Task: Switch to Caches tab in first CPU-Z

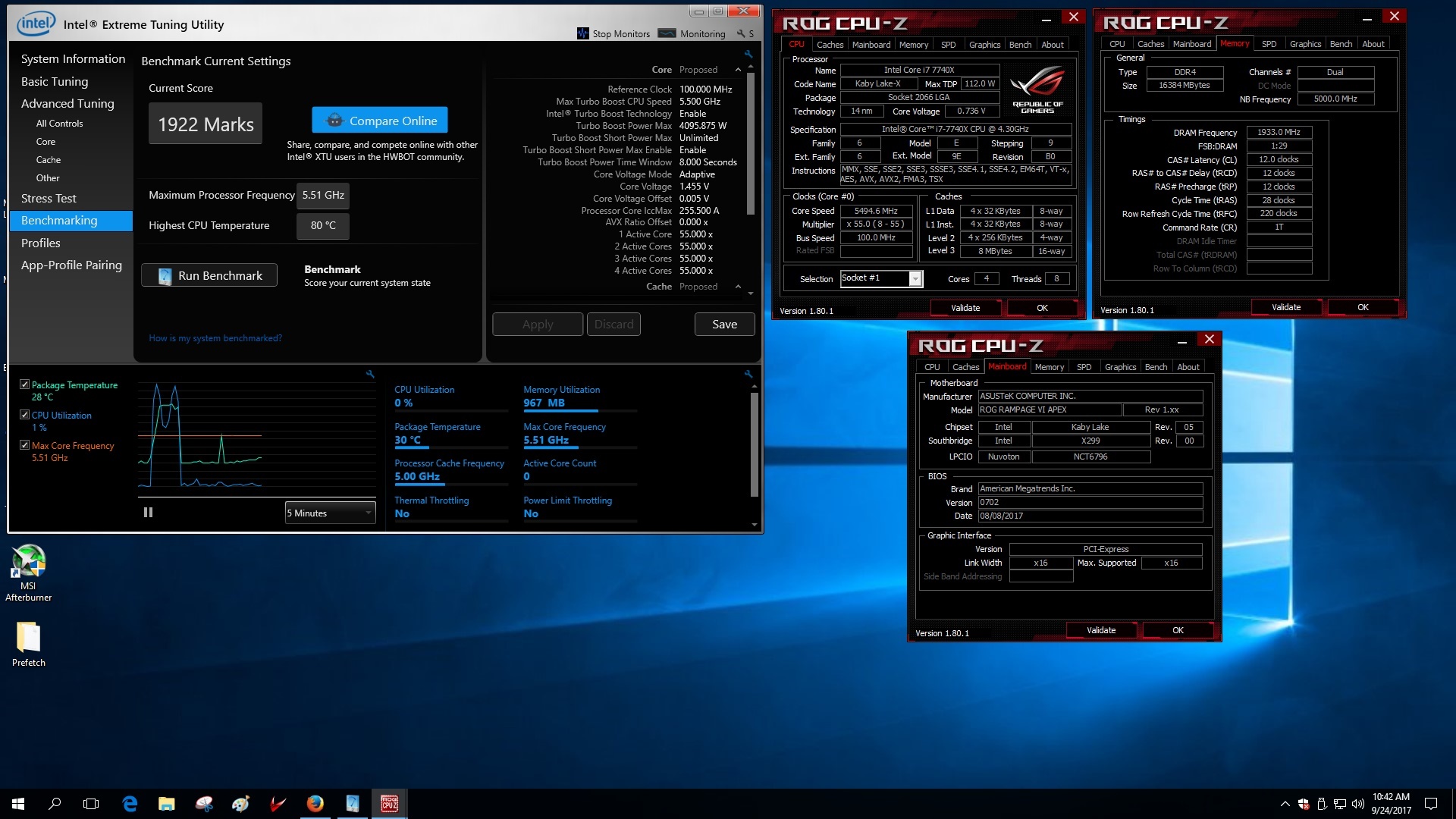Action: (830, 45)
